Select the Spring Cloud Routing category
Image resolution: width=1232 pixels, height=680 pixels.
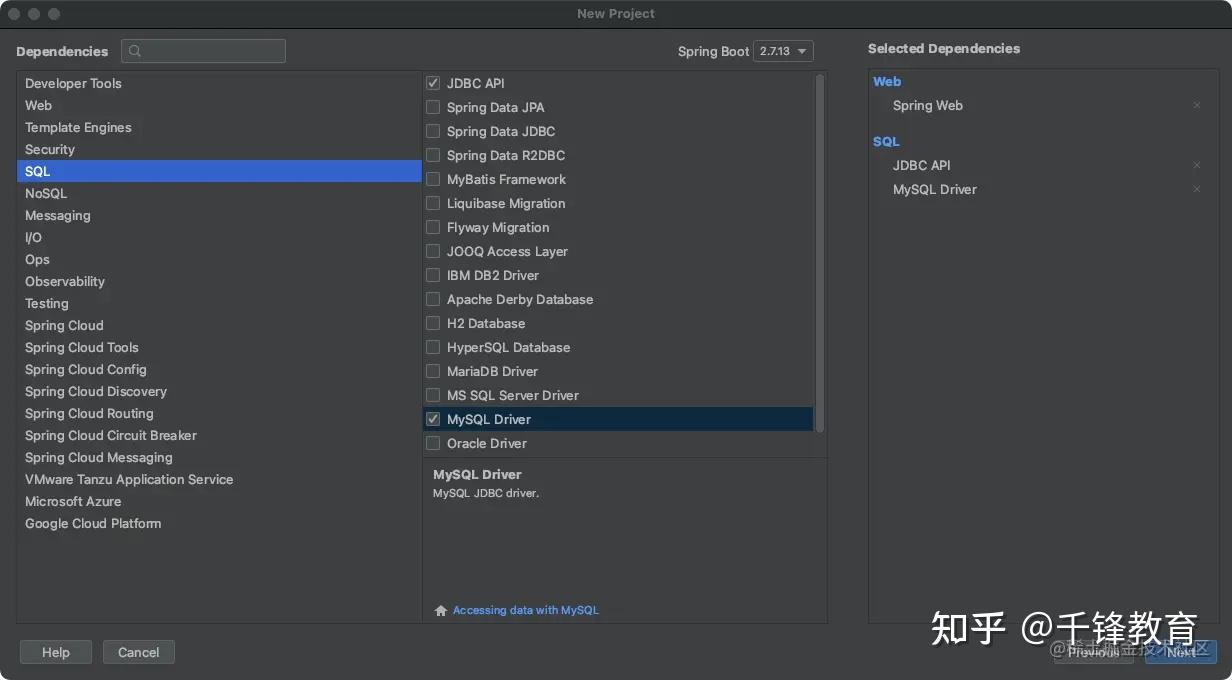click(x=89, y=414)
